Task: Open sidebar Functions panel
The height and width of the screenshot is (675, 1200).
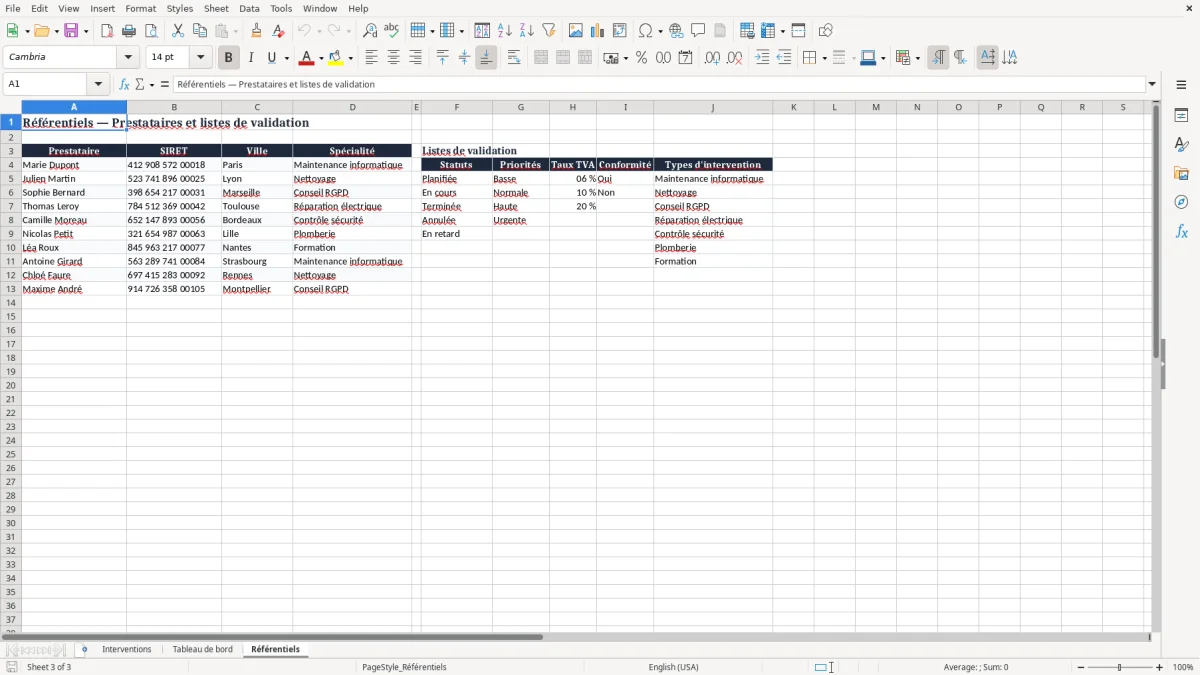Action: click(x=1181, y=231)
